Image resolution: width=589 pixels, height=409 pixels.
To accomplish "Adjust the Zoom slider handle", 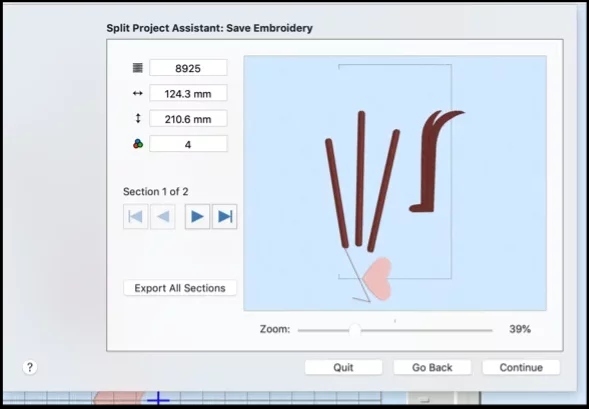I will (x=355, y=330).
